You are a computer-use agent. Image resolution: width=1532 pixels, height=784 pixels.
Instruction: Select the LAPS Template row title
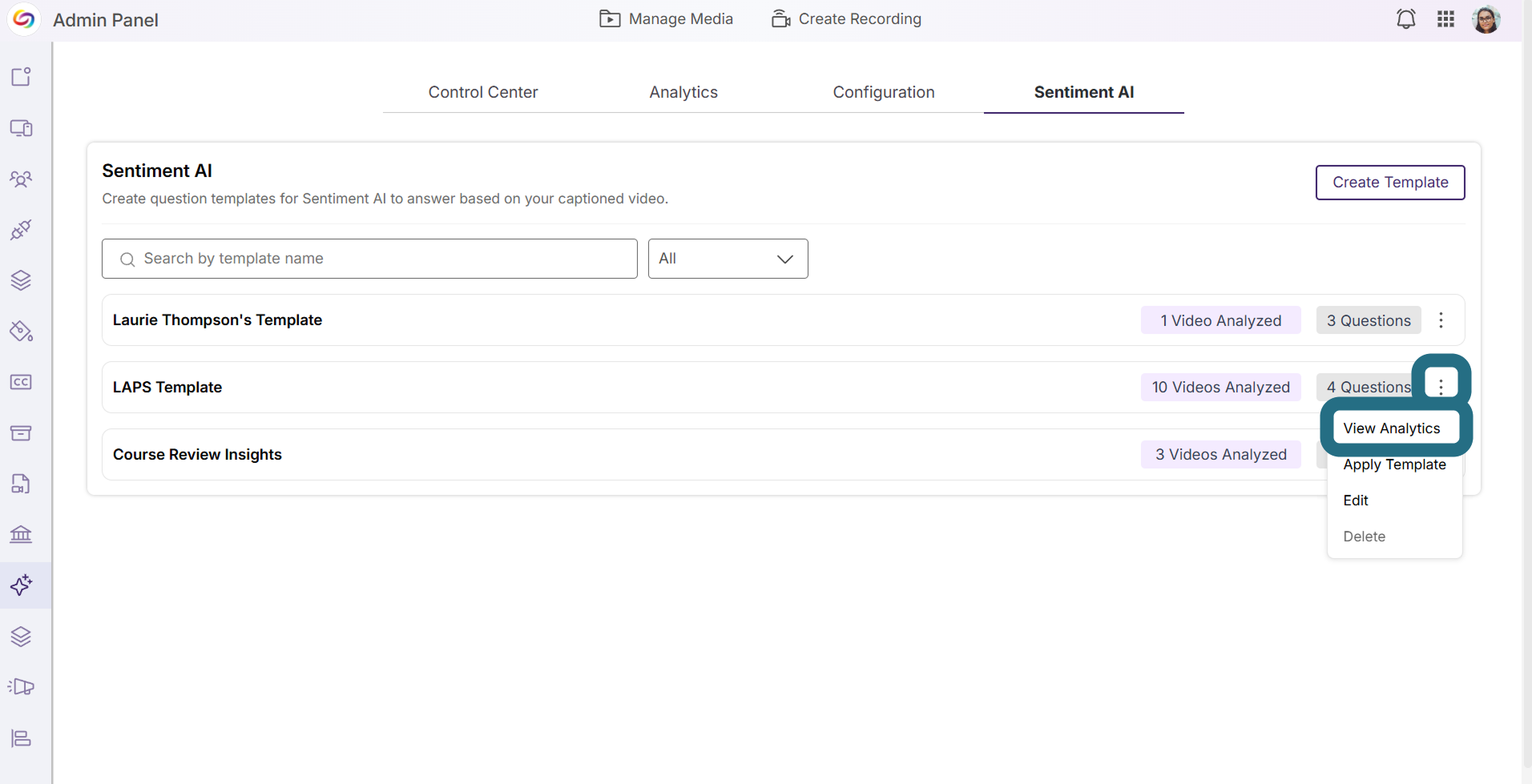coord(167,387)
